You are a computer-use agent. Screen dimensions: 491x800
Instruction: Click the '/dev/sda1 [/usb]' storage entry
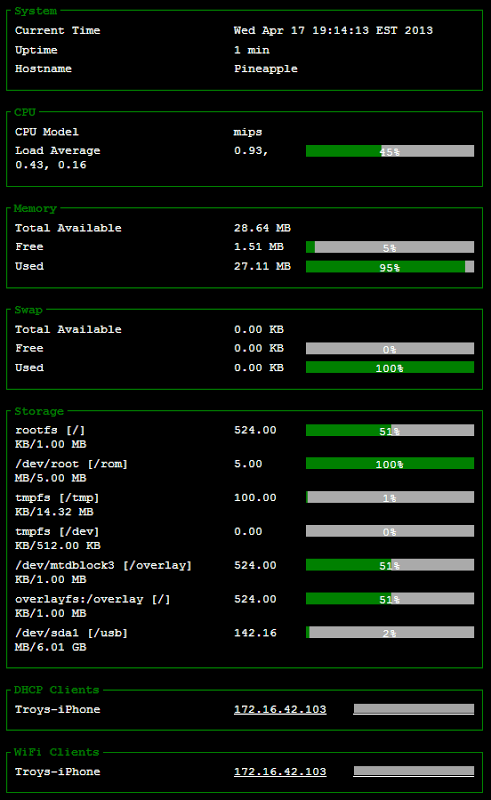tap(71, 633)
